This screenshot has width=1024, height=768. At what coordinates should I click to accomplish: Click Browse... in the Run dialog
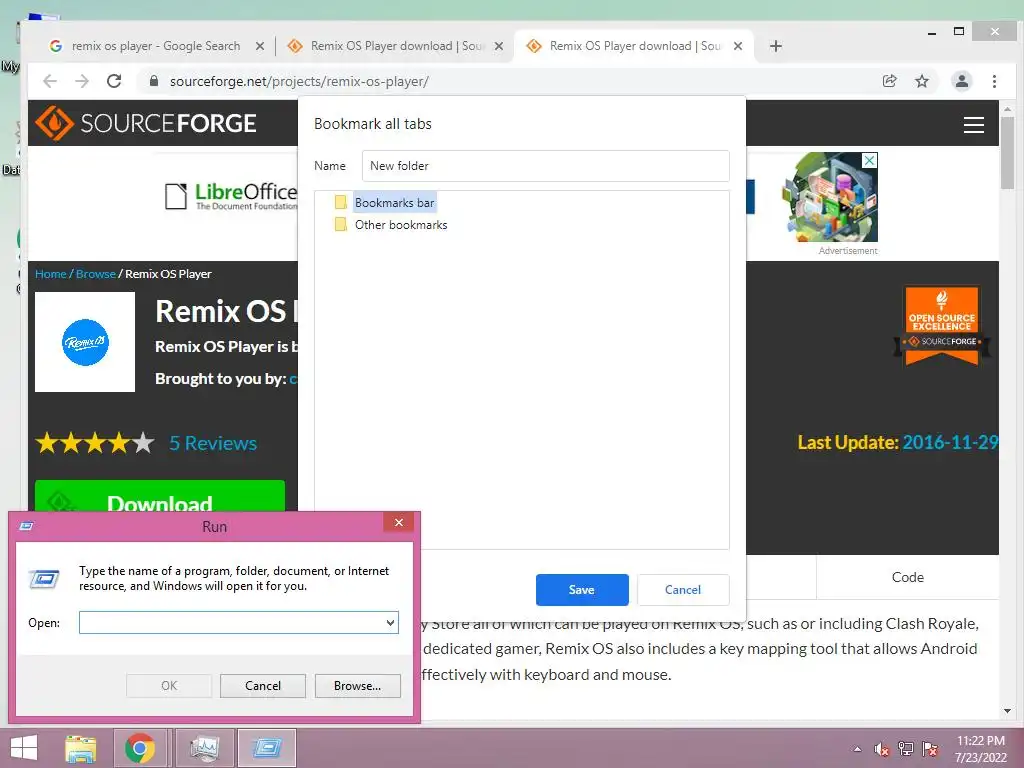[x=357, y=686]
